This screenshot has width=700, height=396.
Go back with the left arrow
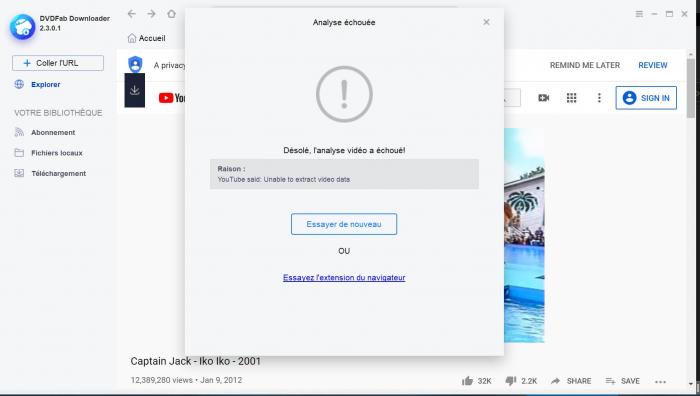click(132, 14)
